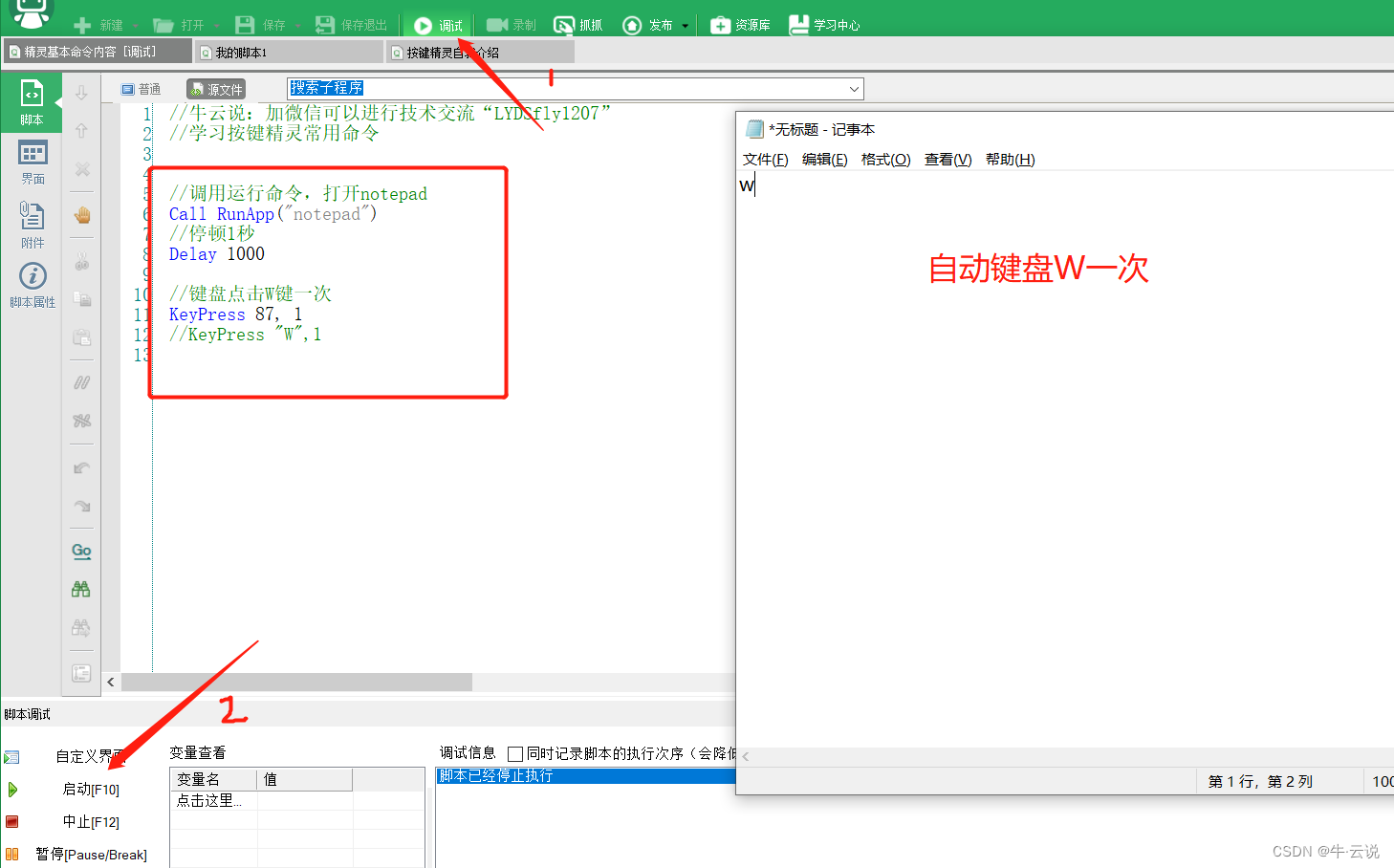Screen dimensions: 1394x868
Task: Open Notepad 文件(F) menu
Action: [x=766, y=159]
